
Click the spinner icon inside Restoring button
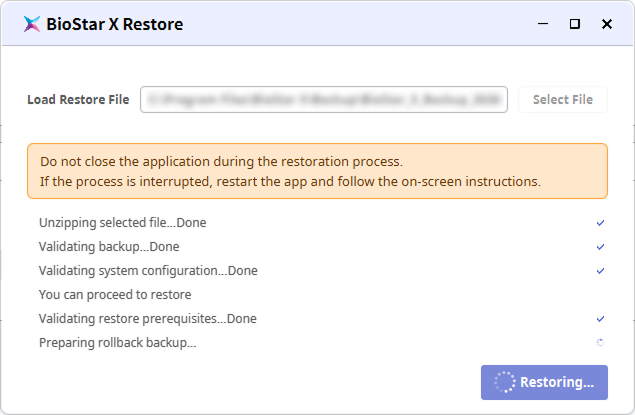pos(504,382)
